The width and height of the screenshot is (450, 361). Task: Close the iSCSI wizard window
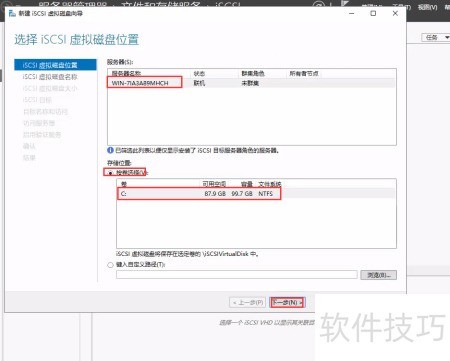[x=395, y=13]
